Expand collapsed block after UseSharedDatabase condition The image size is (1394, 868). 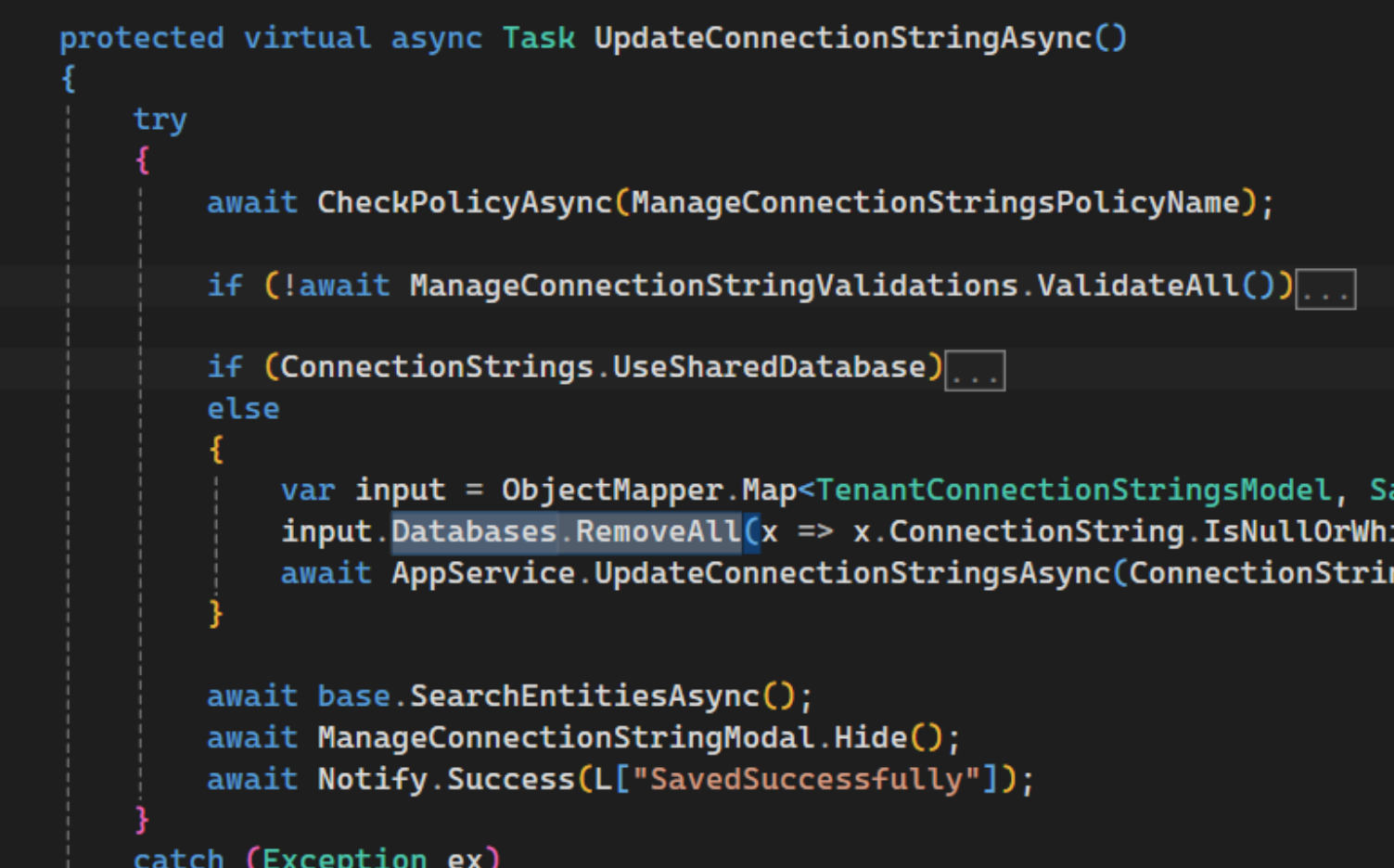pos(974,371)
